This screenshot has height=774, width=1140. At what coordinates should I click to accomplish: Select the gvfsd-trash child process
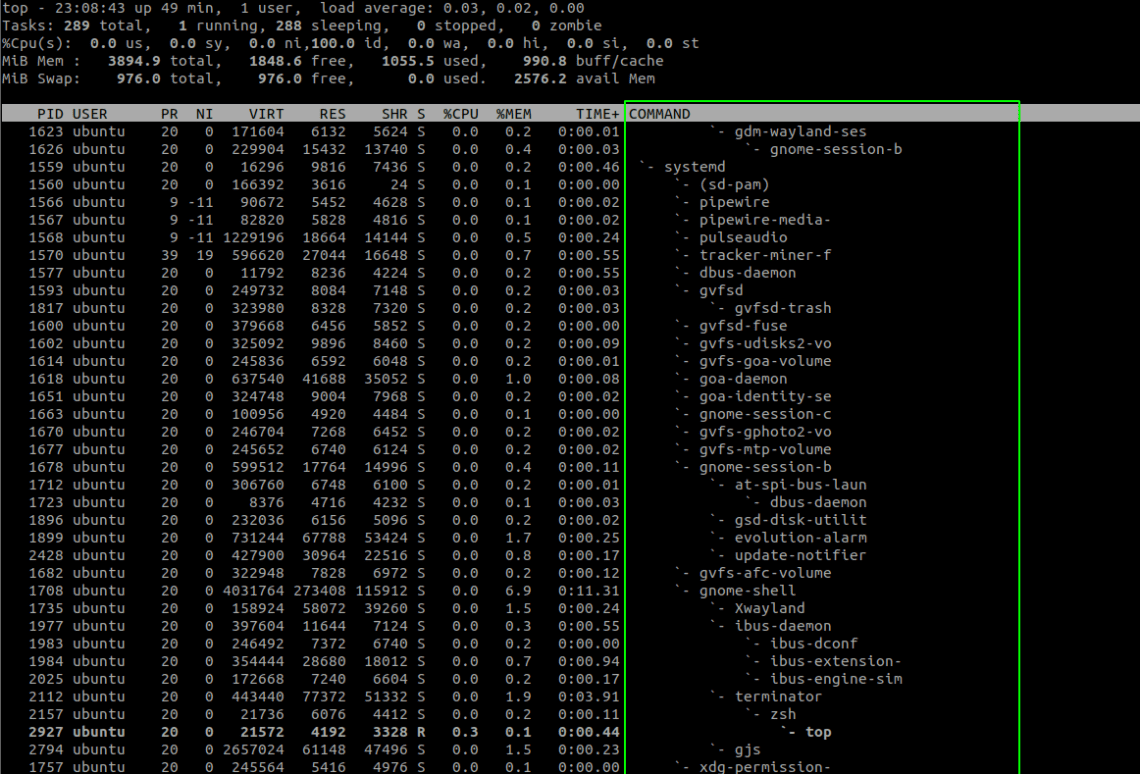tap(783, 308)
